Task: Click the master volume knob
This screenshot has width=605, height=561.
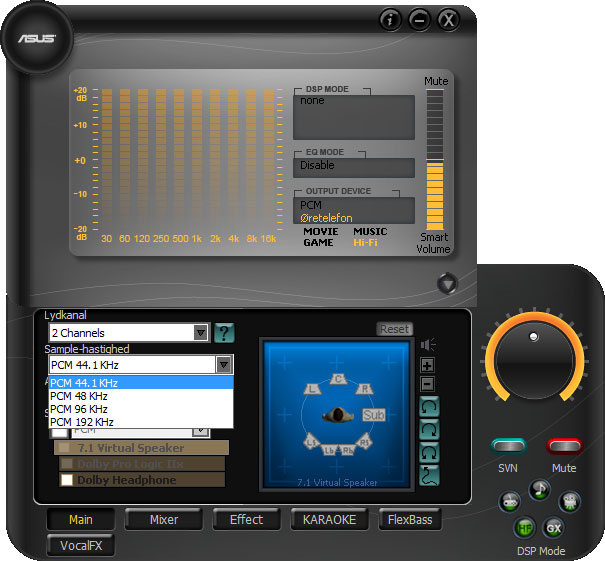Action: coord(534,360)
